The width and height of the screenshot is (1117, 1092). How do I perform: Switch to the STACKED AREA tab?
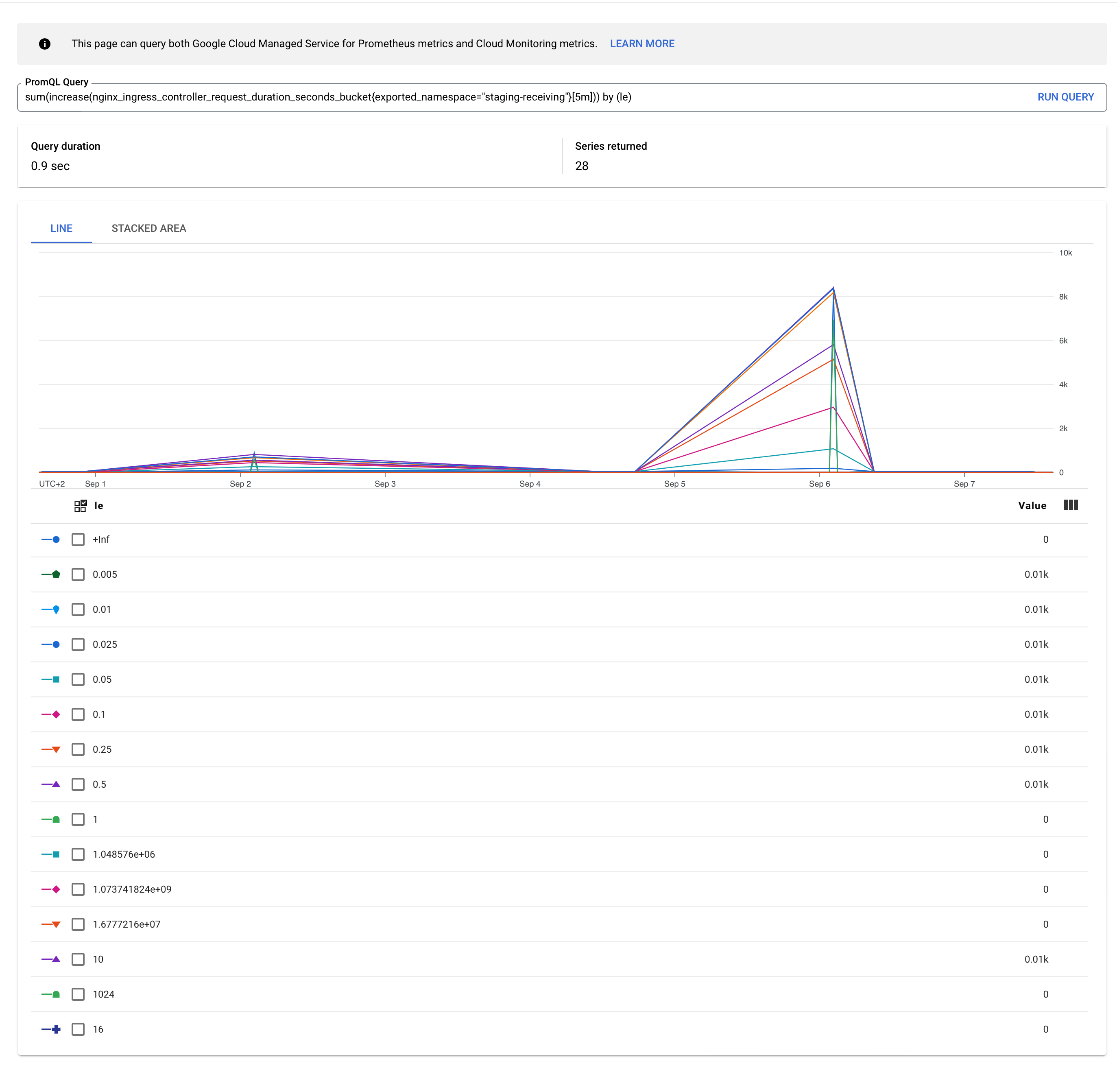point(148,228)
